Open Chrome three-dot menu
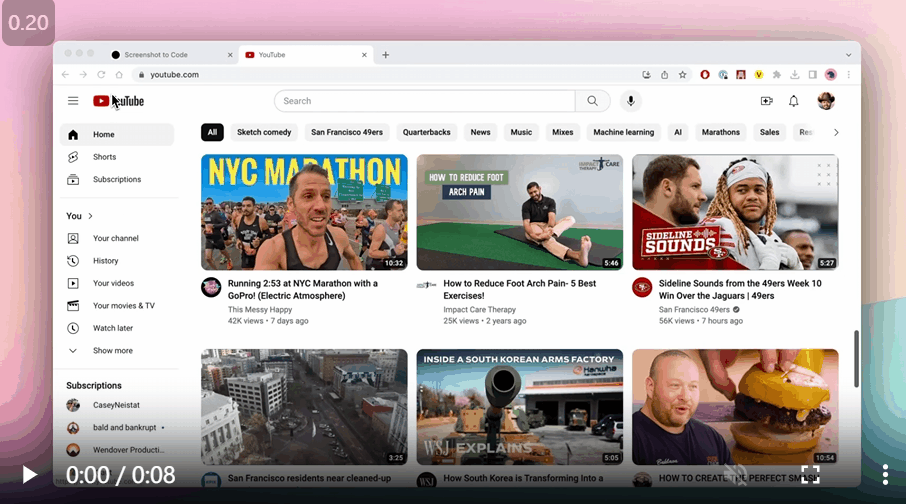Screen dimensions: 906x504 (848, 75)
